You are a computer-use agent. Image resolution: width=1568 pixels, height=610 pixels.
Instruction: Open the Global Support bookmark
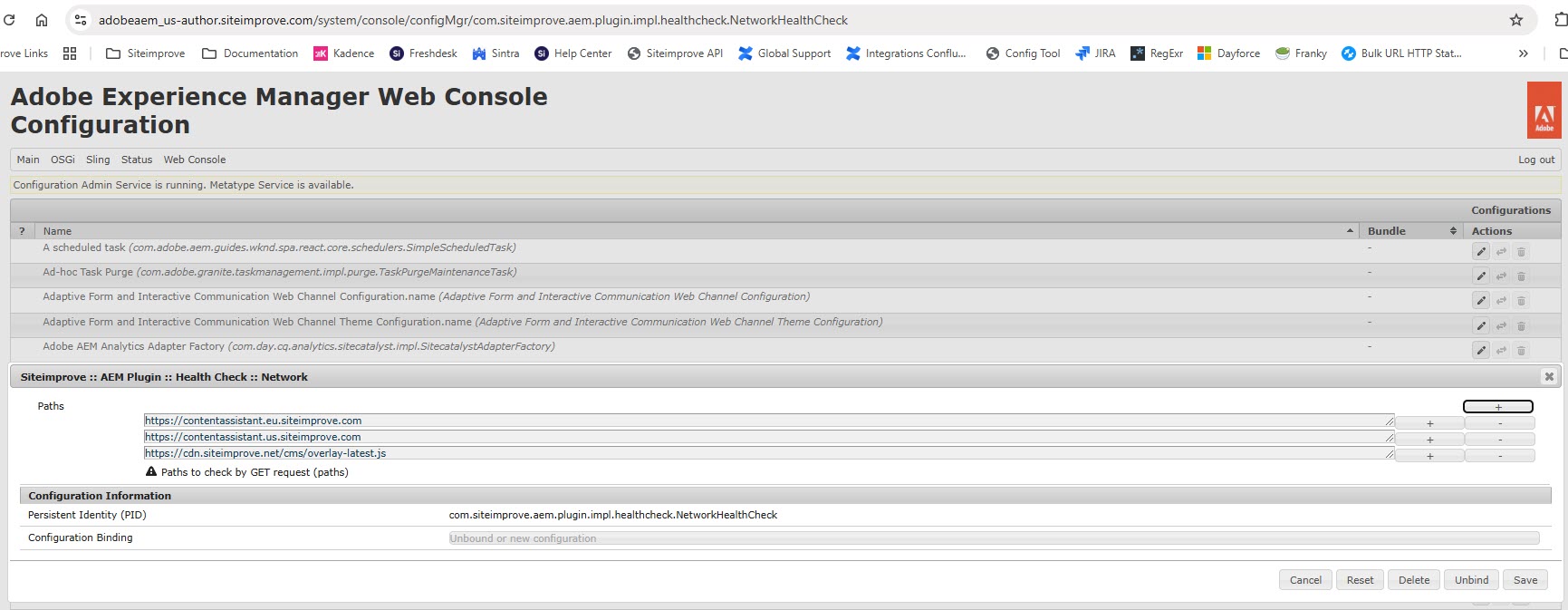pyautogui.click(x=784, y=53)
